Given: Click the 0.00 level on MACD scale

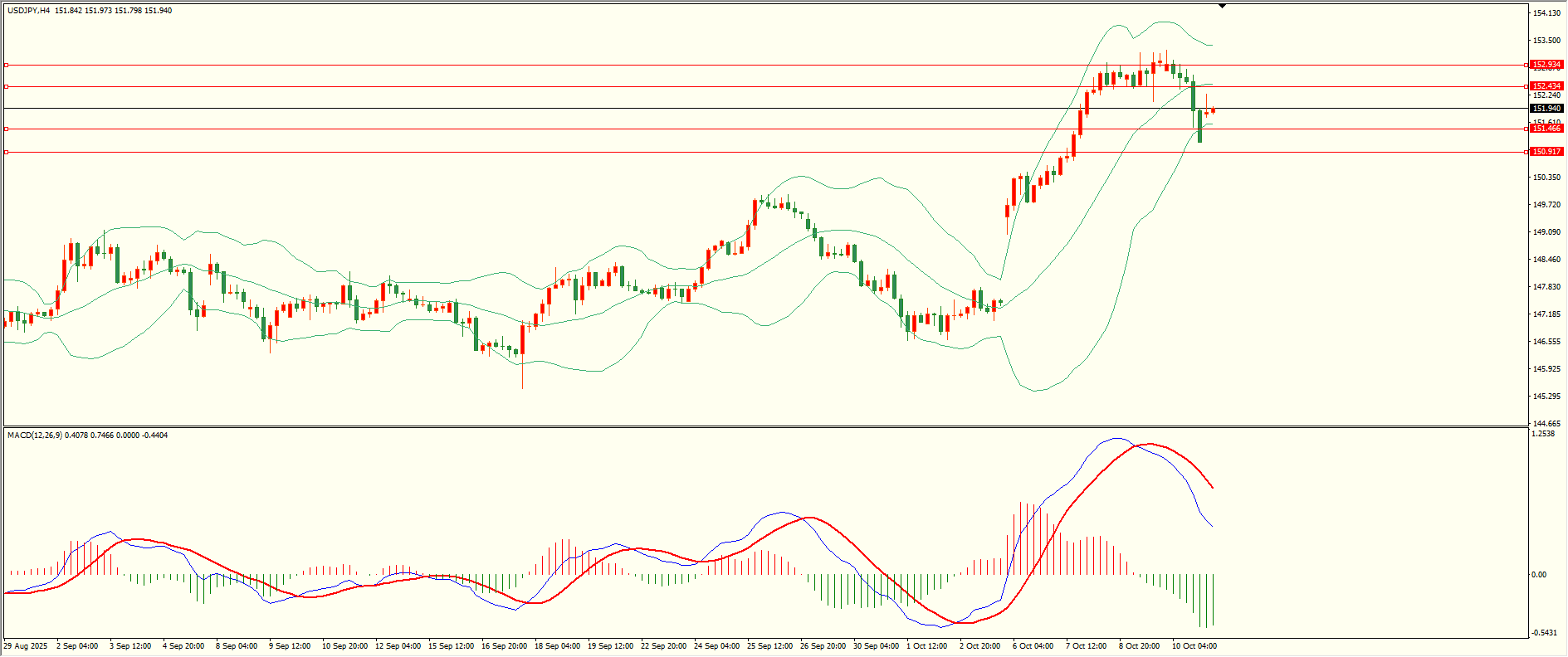Looking at the screenshot, I should point(1538,575).
